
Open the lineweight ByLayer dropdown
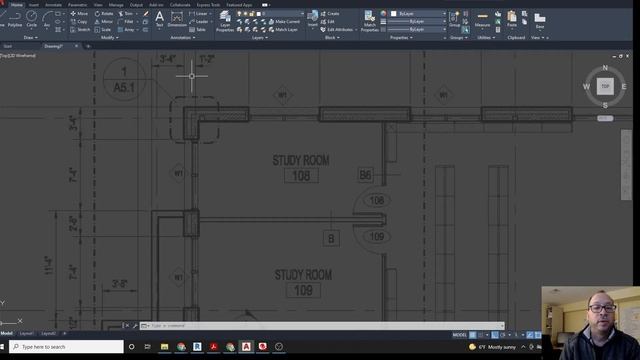point(416,21)
